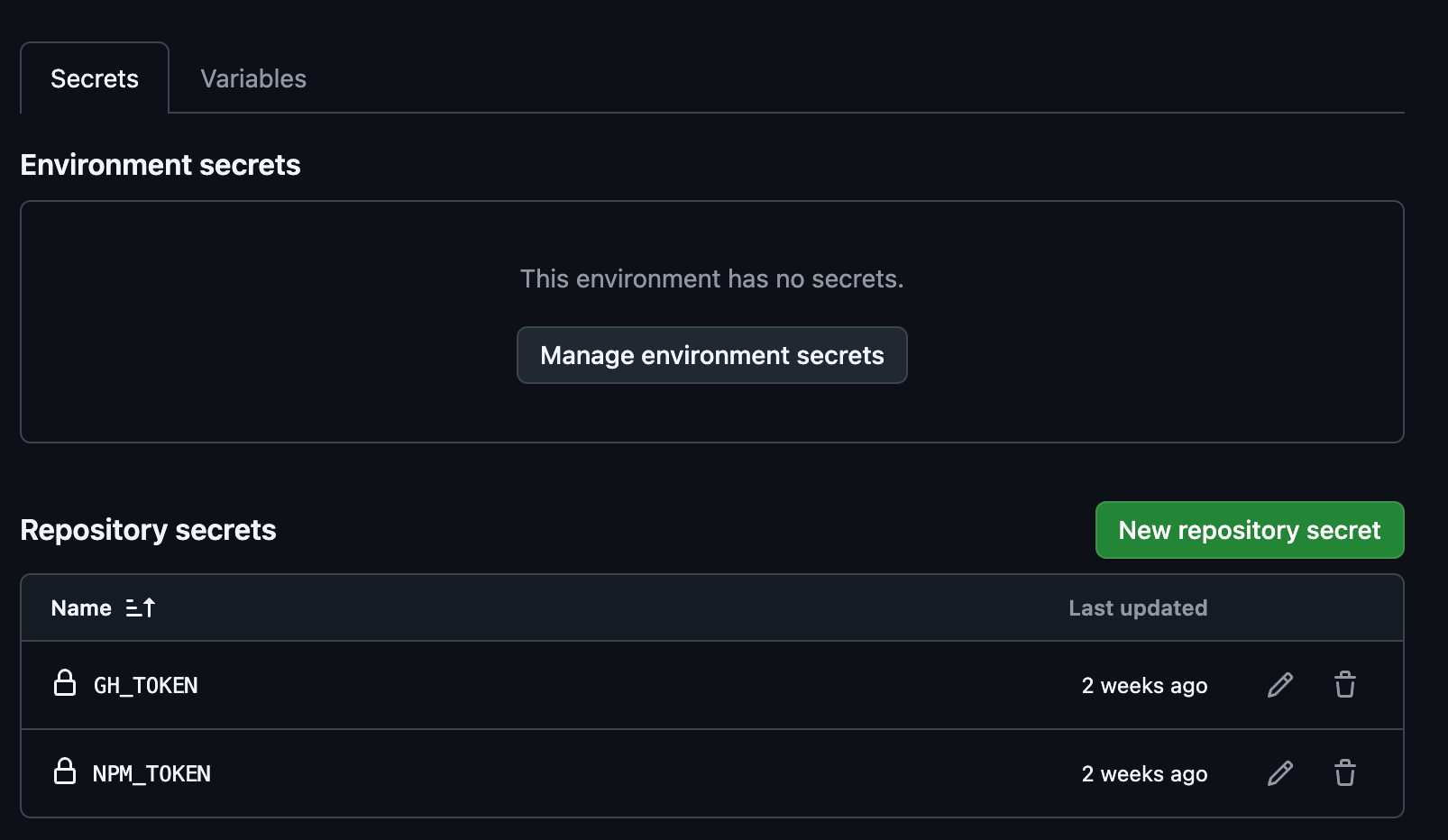Image resolution: width=1448 pixels, height=840 pixels.
Task: Select the Secrets tab
Action: pyautogui.click(x=95, y=79)
